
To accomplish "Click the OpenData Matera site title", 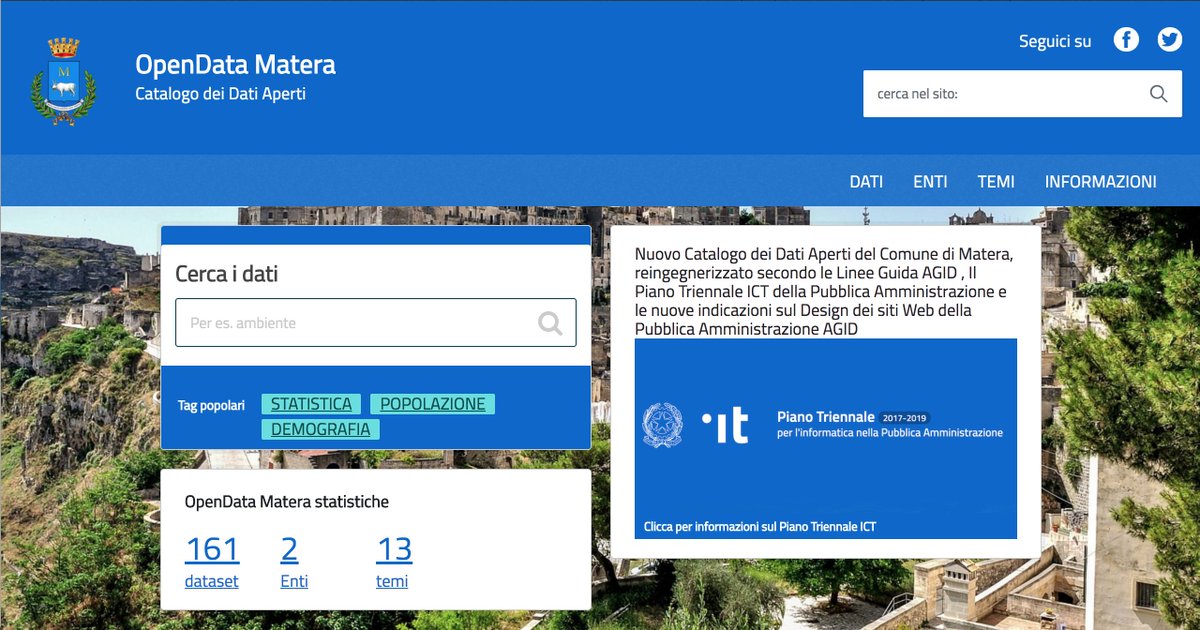I will 235,65.
